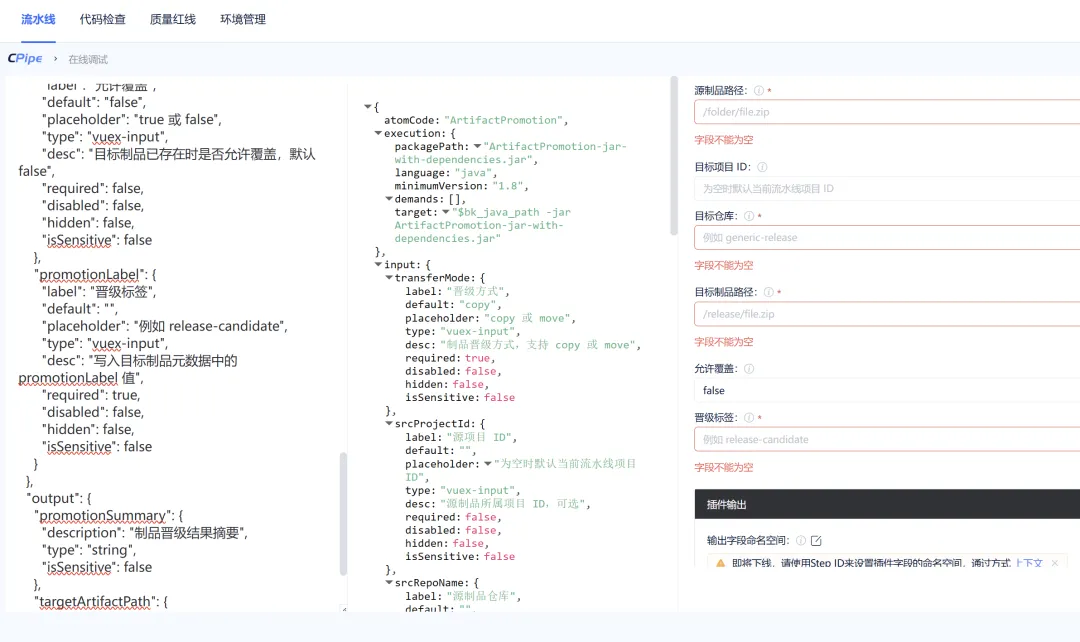Collapse the execution node in the JSON tree
Screen dimensions: 1080x642
(378, 133)
